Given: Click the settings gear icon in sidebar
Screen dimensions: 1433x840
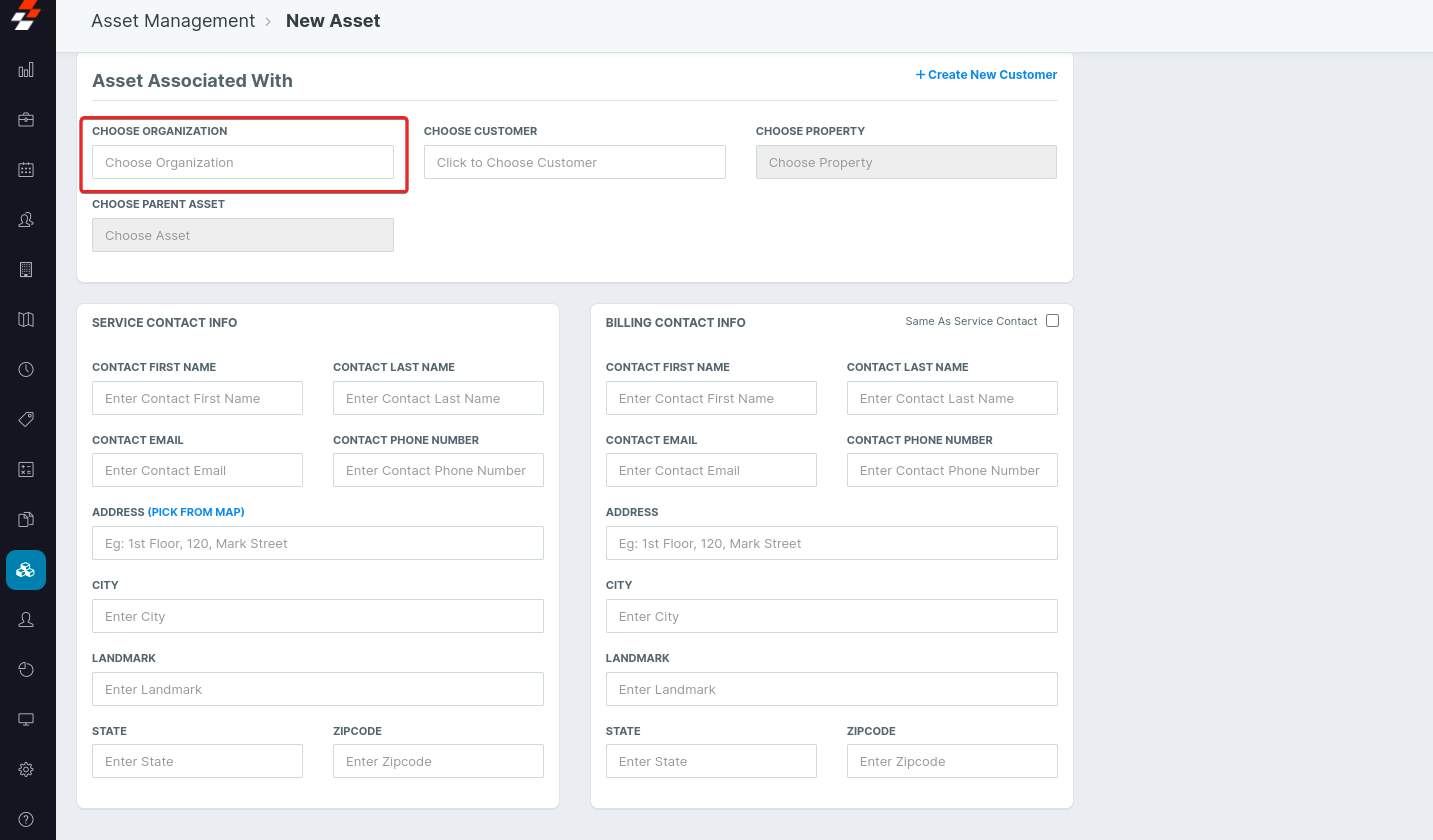Looking at the screenshot, I should (x=26, y=769).
